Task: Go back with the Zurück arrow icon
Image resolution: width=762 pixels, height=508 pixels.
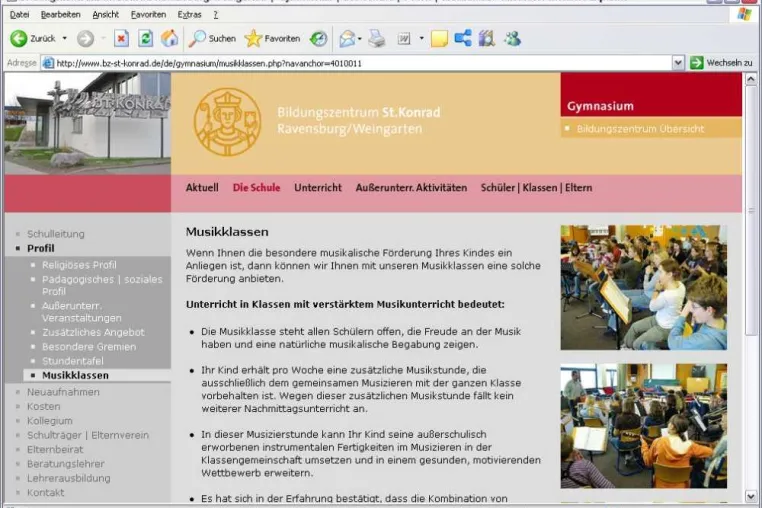Action: [x=18, y=38]
